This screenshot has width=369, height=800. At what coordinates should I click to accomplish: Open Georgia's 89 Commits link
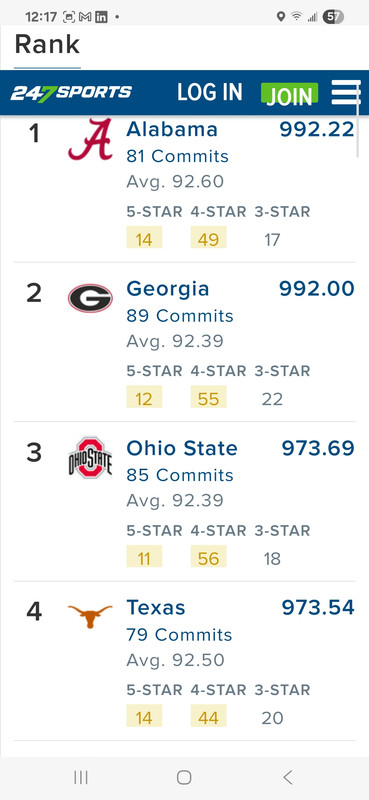[180, 316]
